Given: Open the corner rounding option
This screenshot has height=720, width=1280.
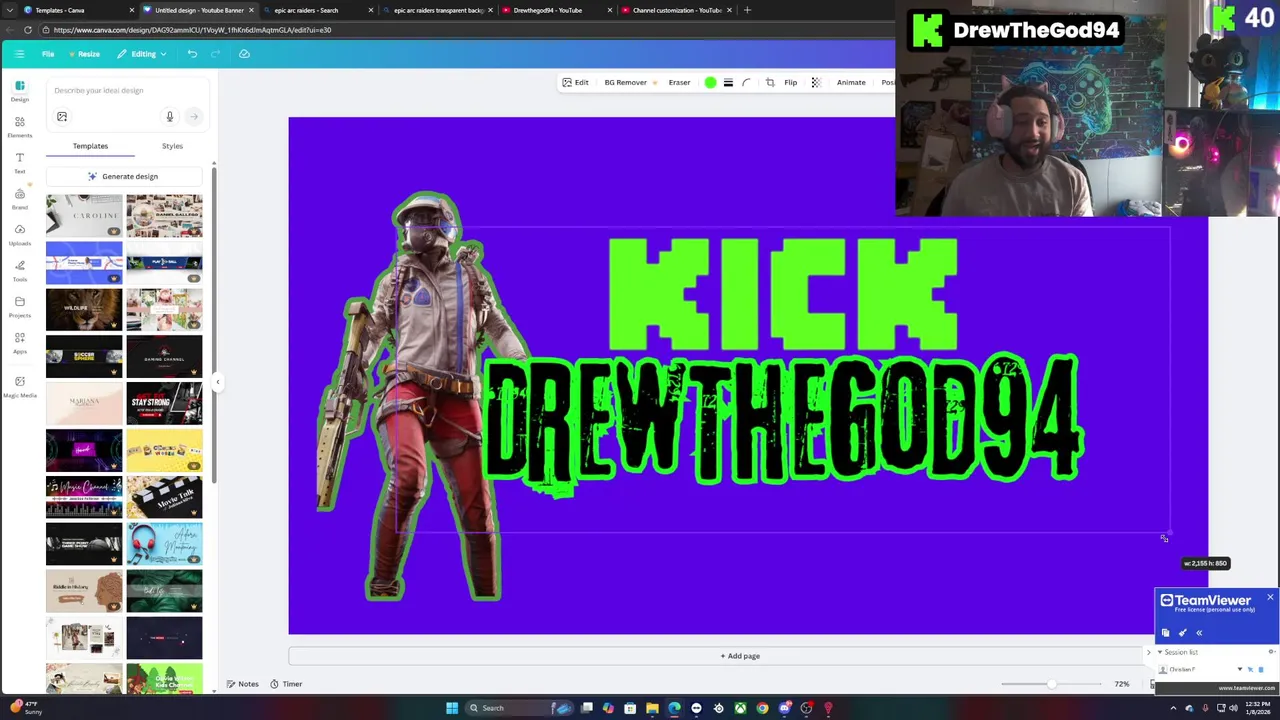Looking at the screenshot, I should tap(746, 83).
